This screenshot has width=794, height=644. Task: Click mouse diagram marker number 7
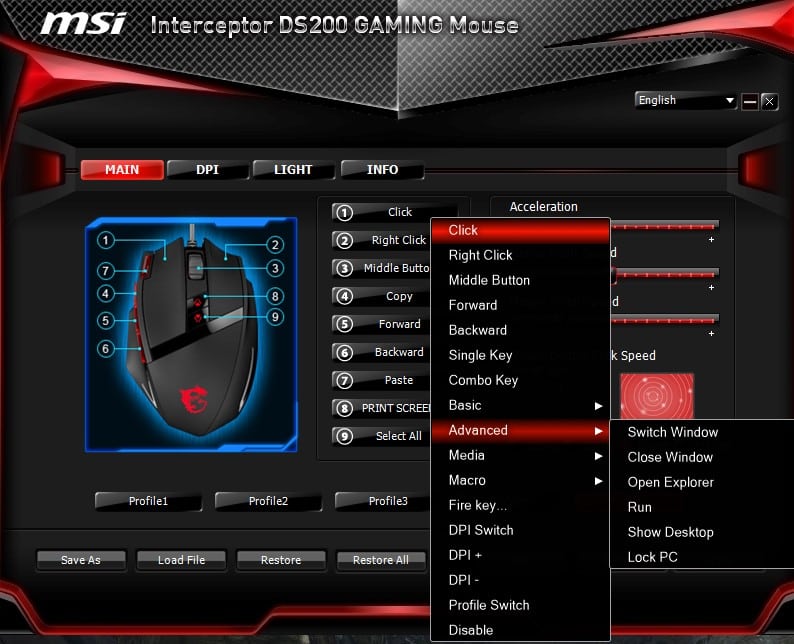(105, 271)
